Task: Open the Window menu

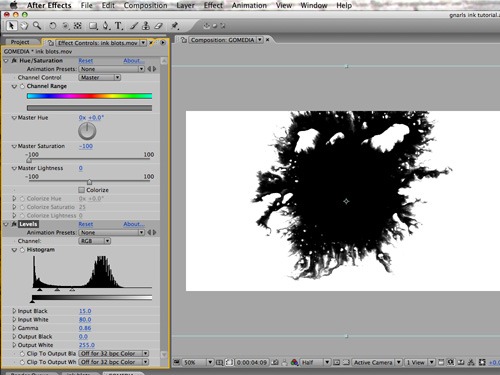Action: (313, 5)
